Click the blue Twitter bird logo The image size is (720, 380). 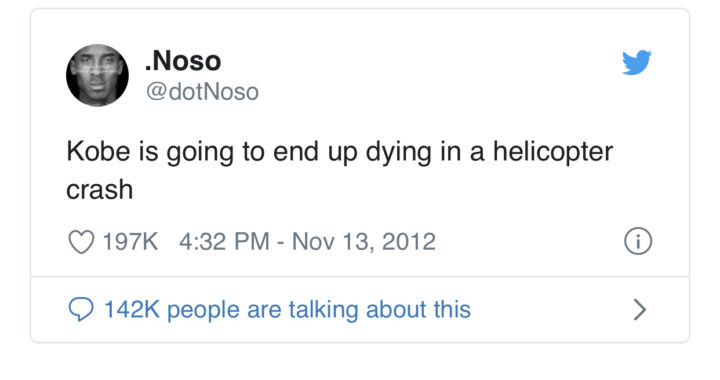tap(637, 62)
